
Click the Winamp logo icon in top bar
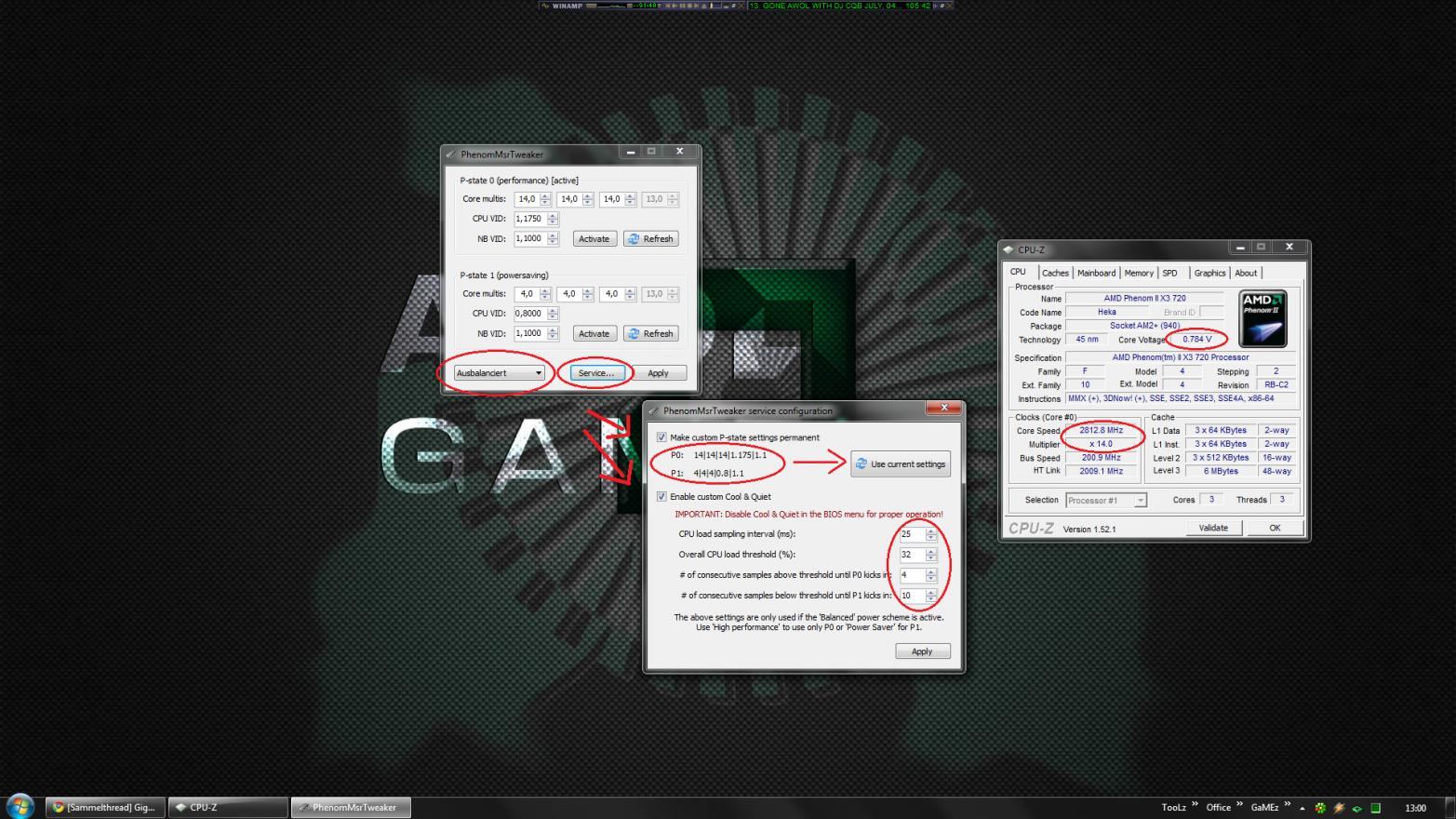tap(545, 6)
